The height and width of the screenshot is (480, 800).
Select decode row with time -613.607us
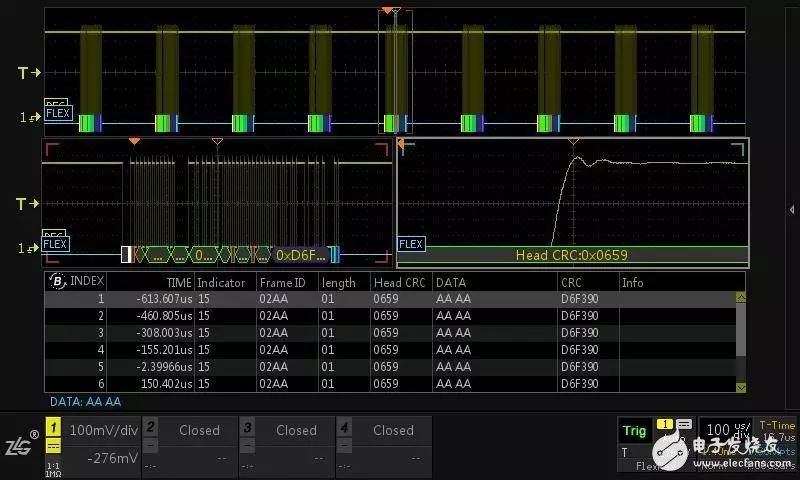[390, 298]
